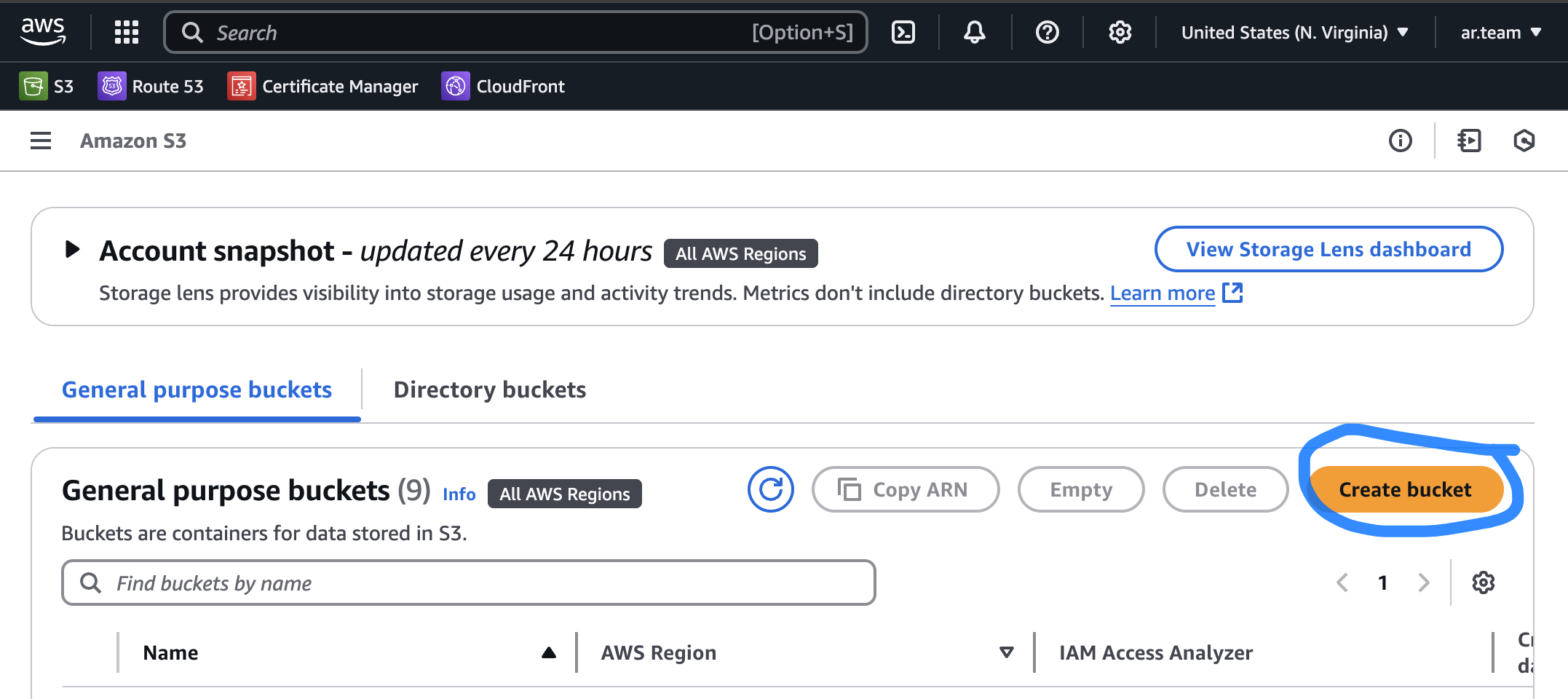Open the info panel icon
Screen dimensions: 1568x699
1400,141
